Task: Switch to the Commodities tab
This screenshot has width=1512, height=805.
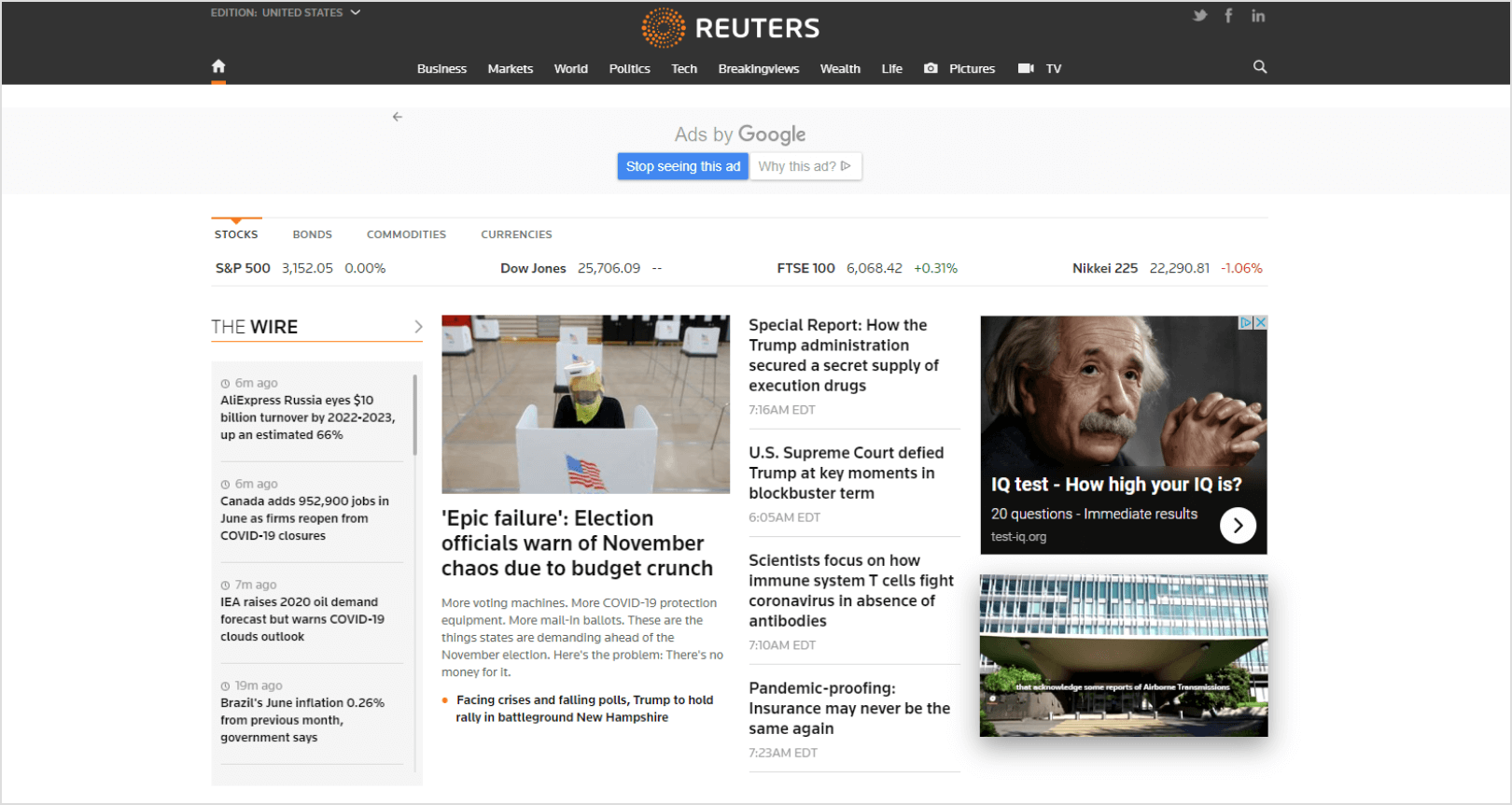Action: [x=406, y=234]
